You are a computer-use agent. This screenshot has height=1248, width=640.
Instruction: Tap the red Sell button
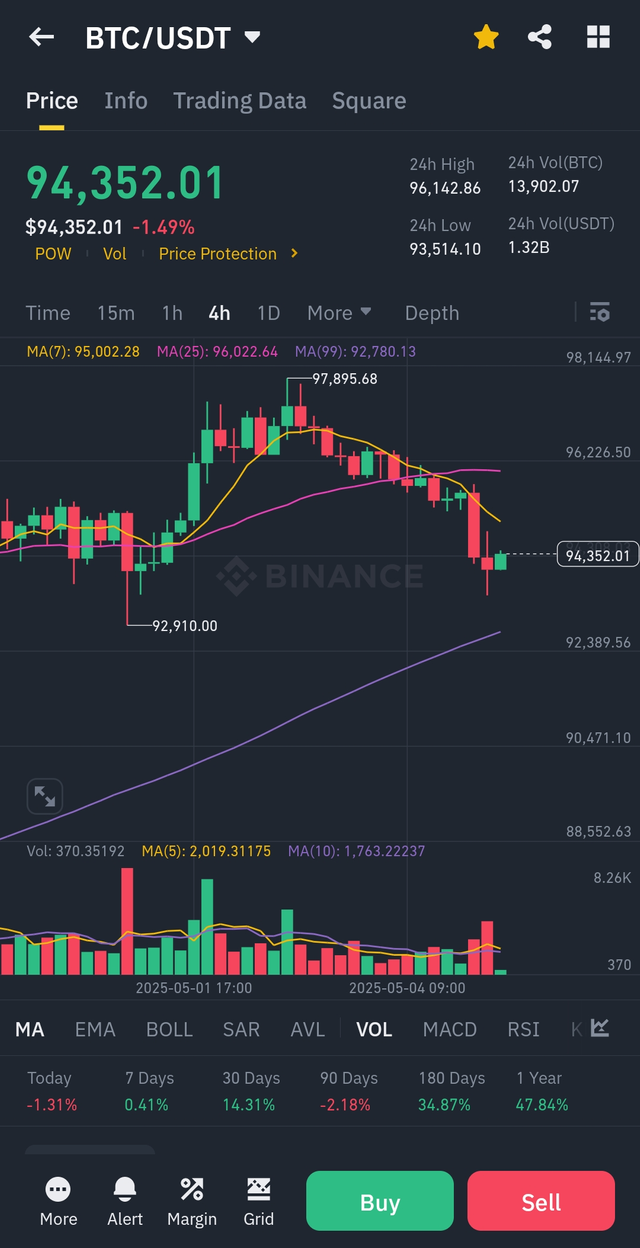(x=541, y=1202)
